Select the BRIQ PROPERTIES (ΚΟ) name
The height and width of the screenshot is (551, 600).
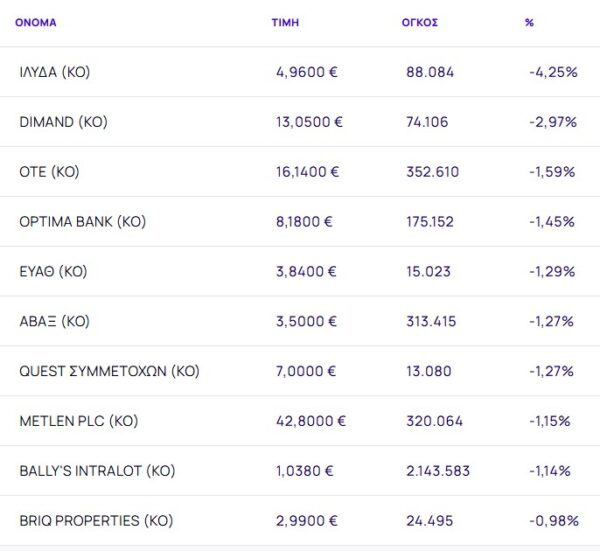click(x=96, y=521)
